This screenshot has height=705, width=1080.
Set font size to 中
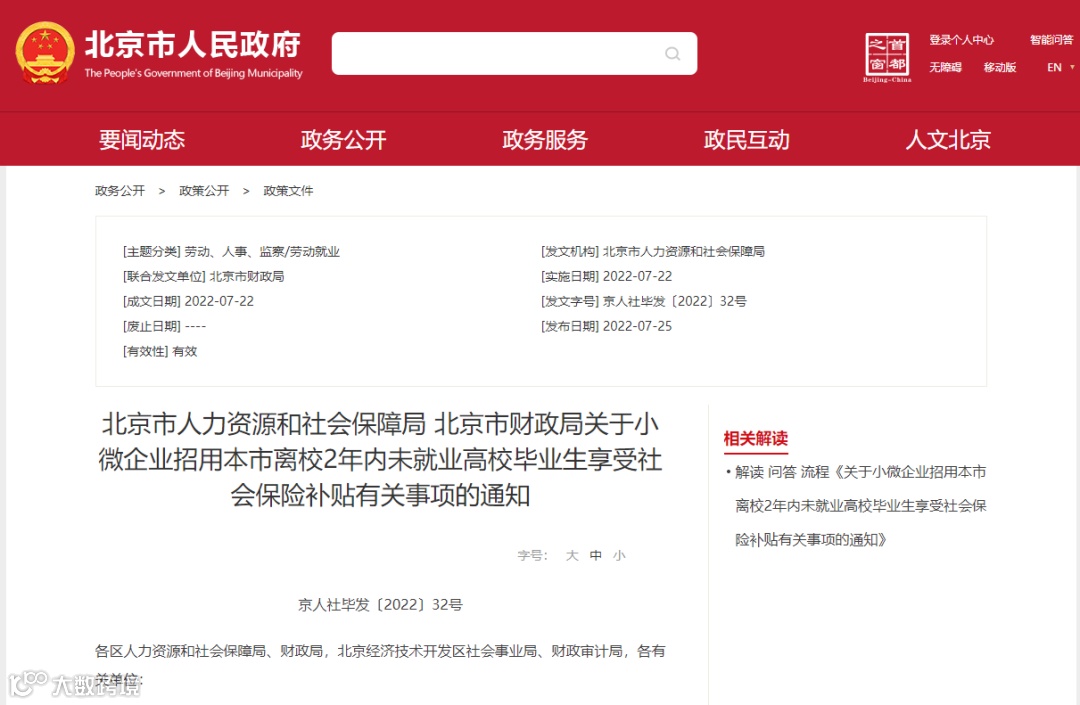click(x=596, y=556)
